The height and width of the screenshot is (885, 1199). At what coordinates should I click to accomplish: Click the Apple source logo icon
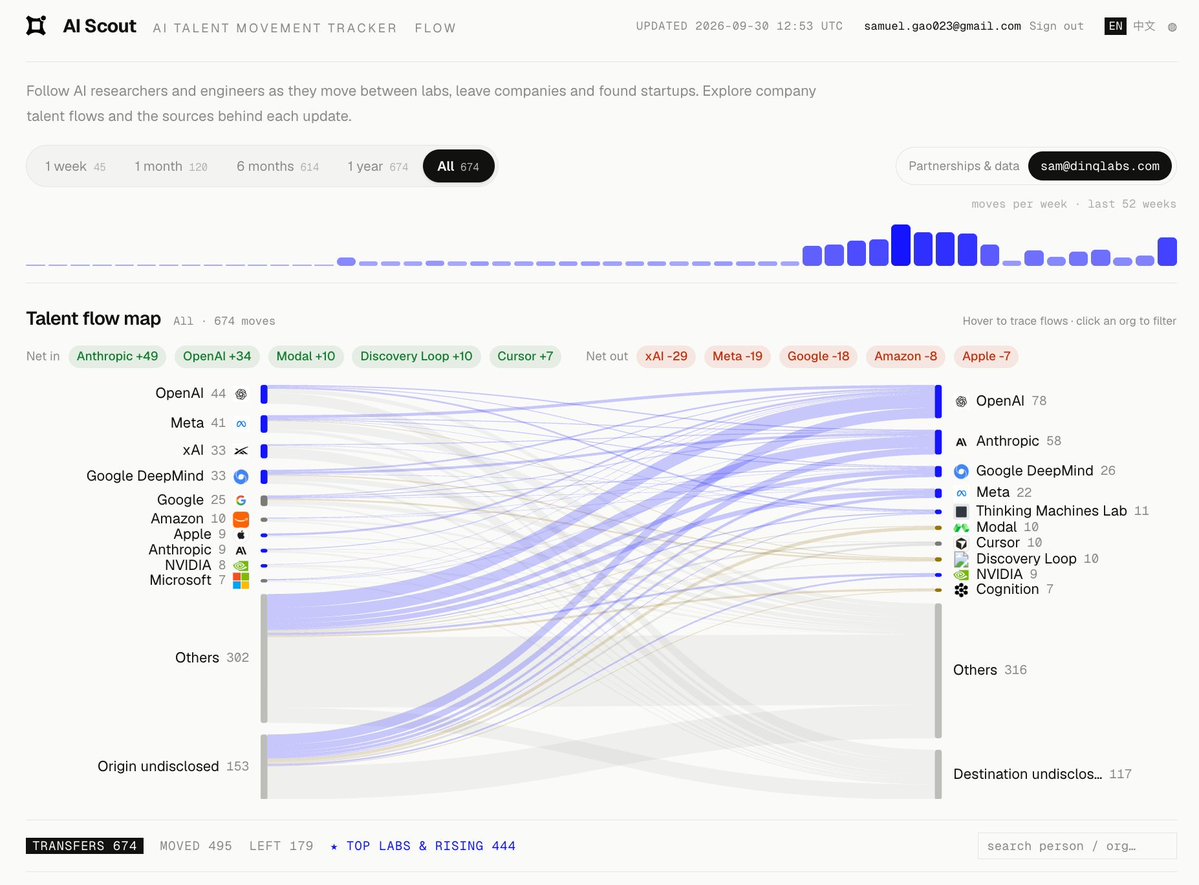click(241, 535)
